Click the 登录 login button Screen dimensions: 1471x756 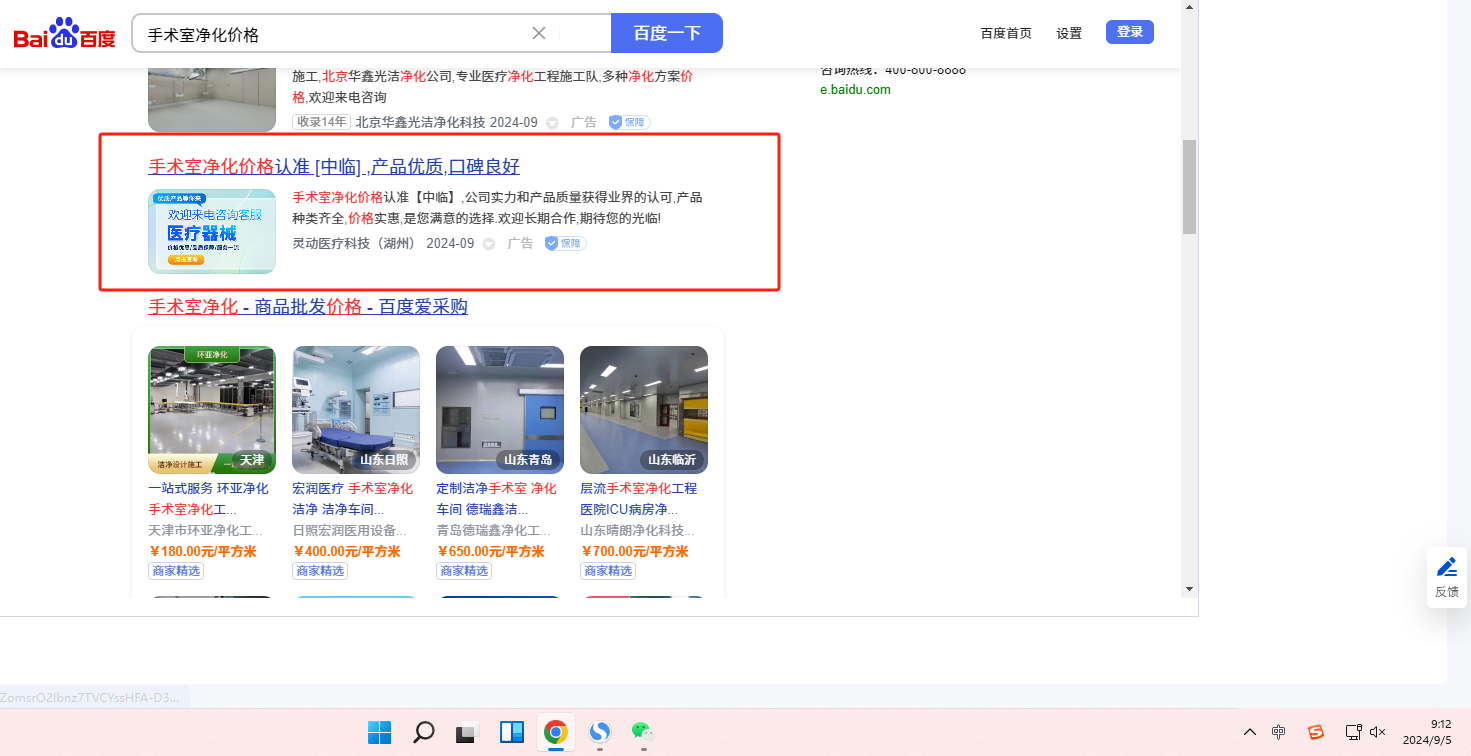1130,32
